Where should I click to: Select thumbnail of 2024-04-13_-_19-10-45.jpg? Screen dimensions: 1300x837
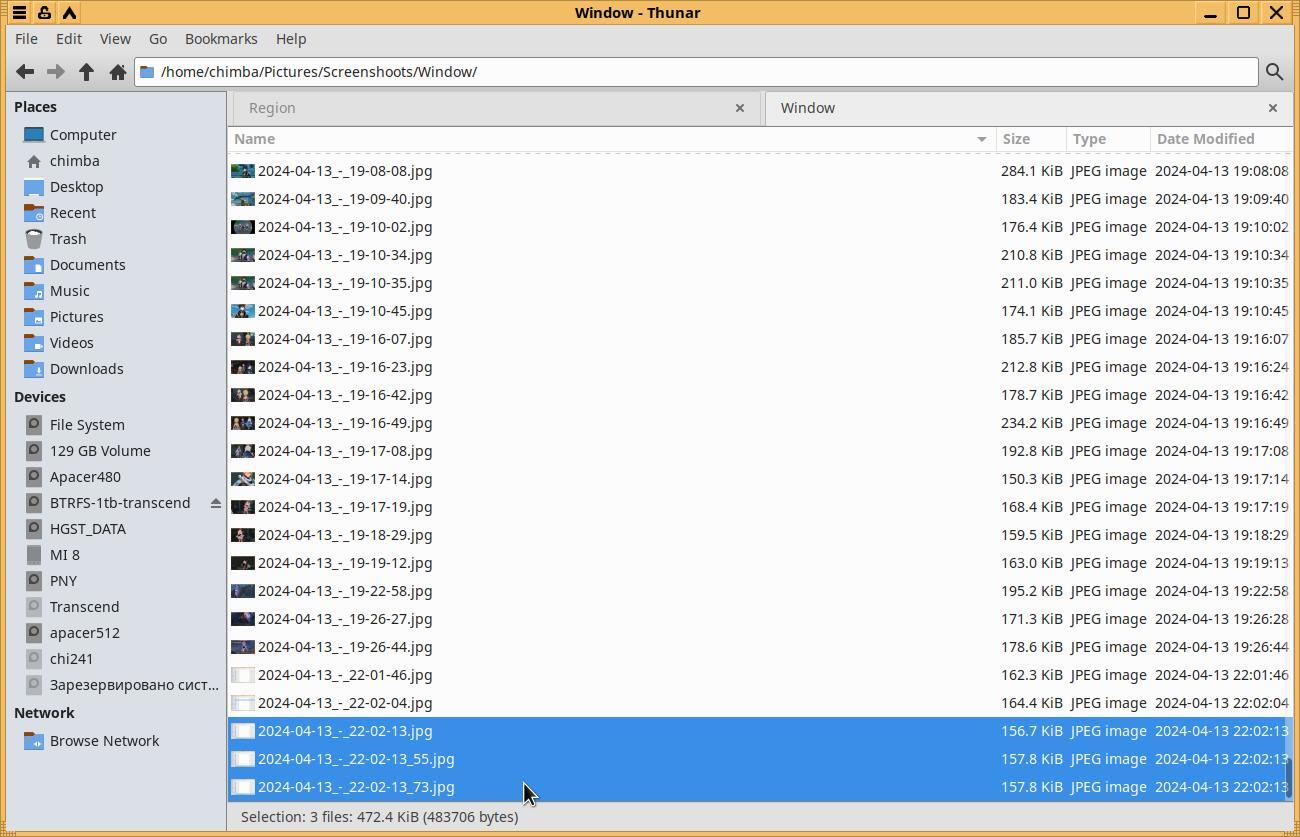pos(242,311)
